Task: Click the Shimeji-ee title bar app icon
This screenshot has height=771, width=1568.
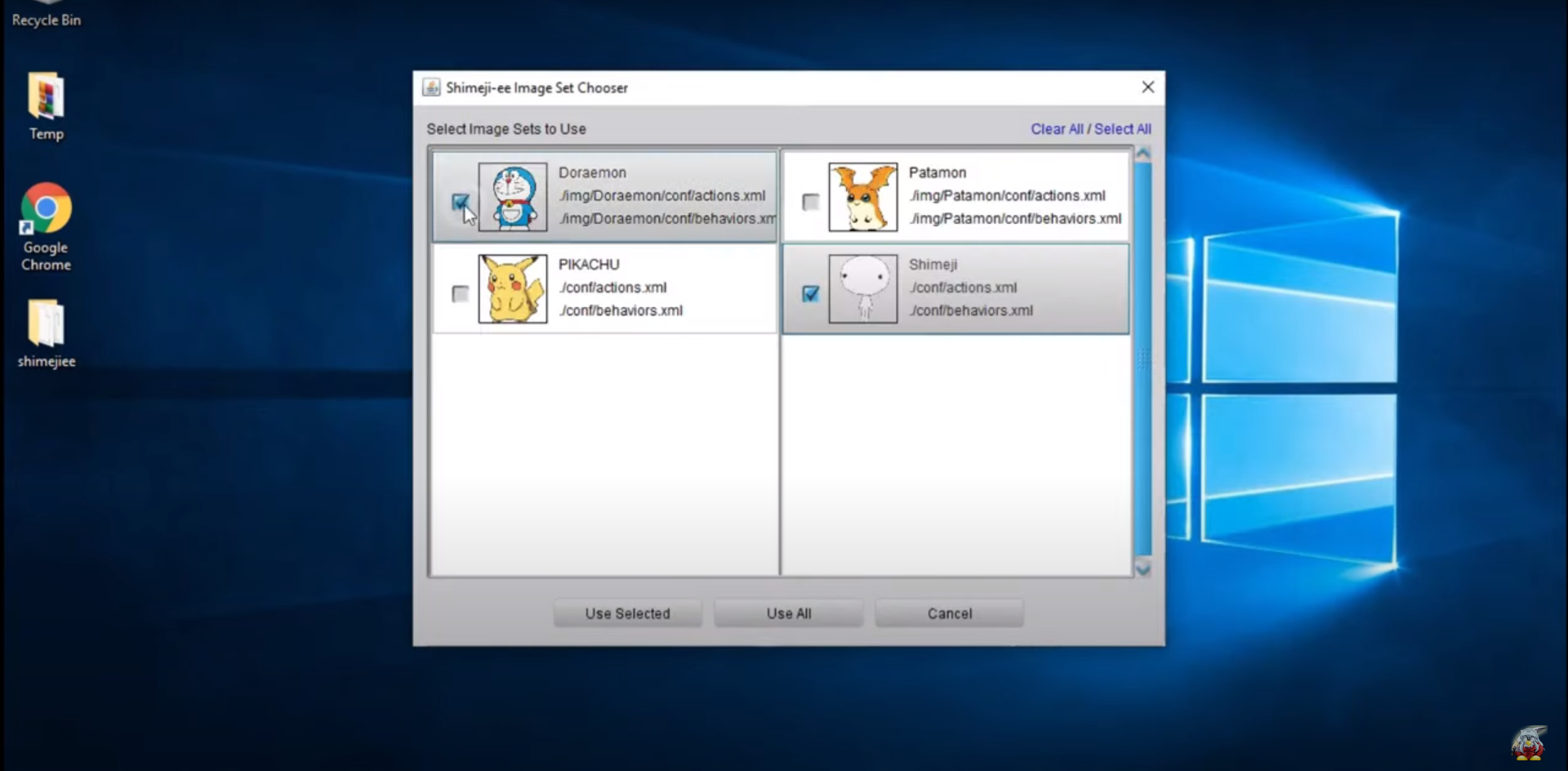Action: [431, 87]
